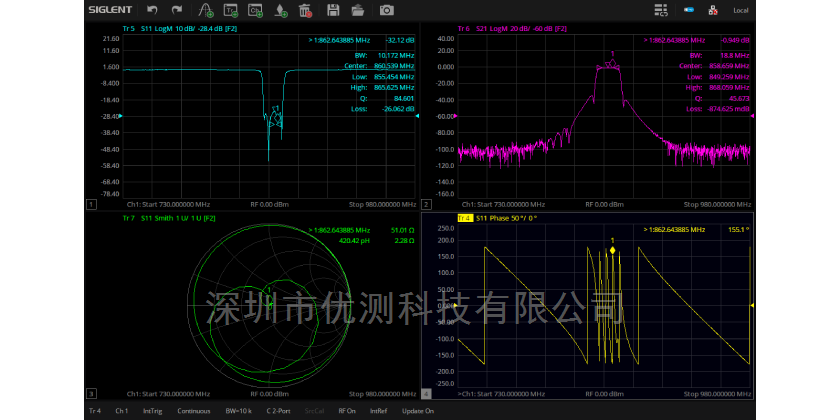Save state with the floppy disk icon
840x420 pixels.
[x=333, y=10]
